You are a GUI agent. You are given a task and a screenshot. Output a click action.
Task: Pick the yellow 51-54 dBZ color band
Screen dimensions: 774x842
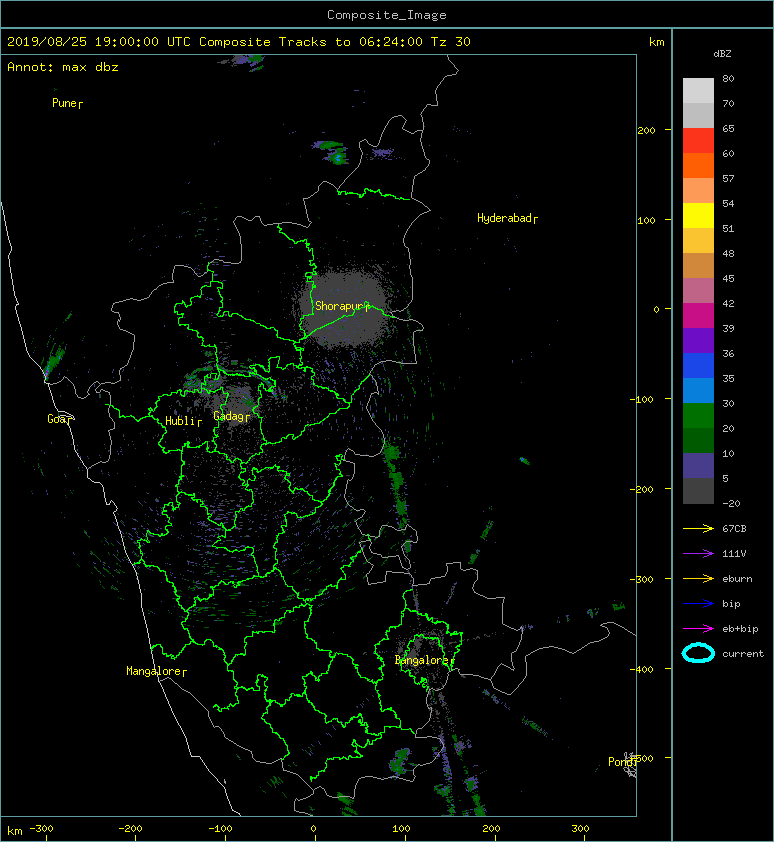(x=698, y=216)
